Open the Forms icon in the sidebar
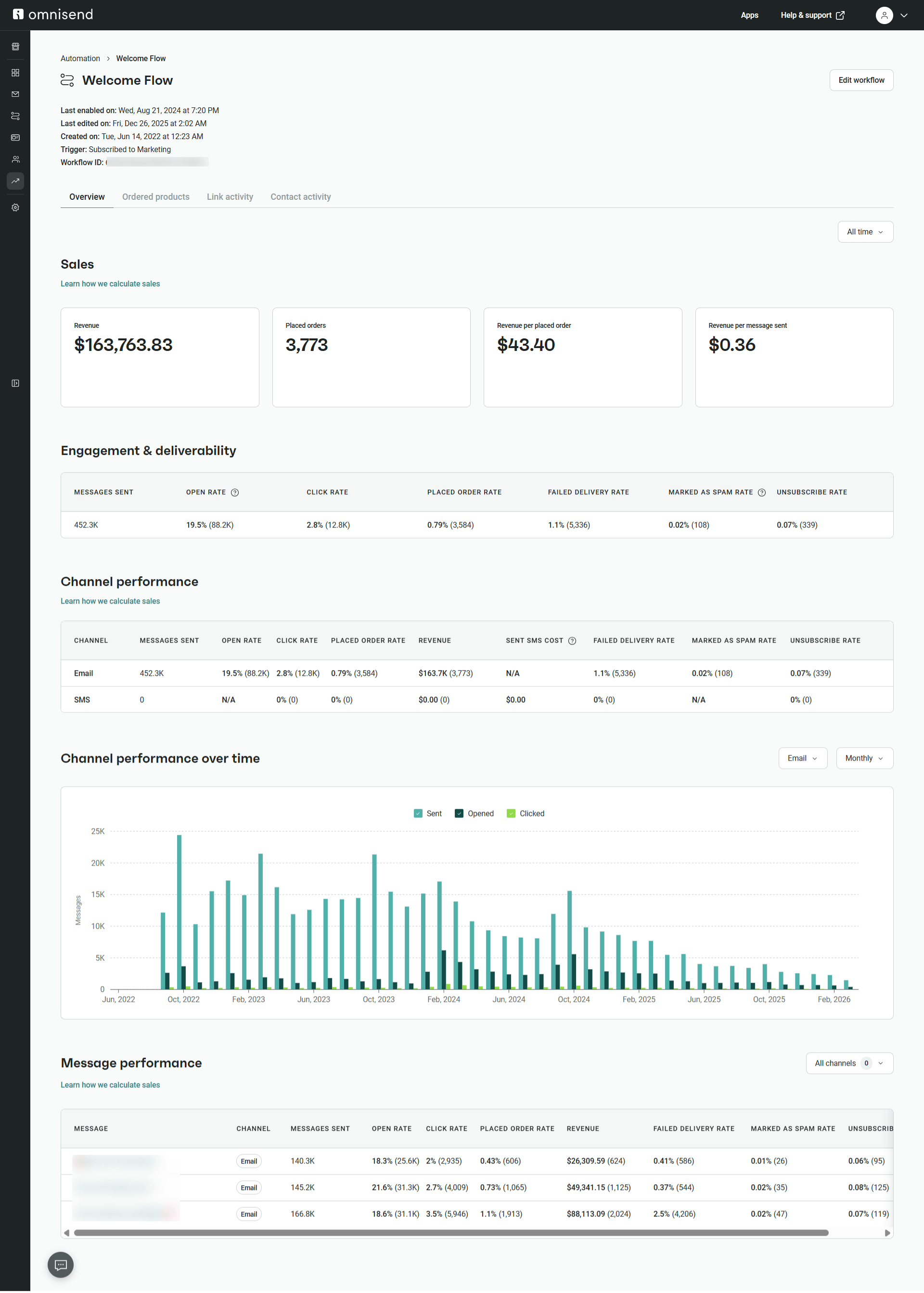Screen dimensions: 924x1293 coord(15,137)
